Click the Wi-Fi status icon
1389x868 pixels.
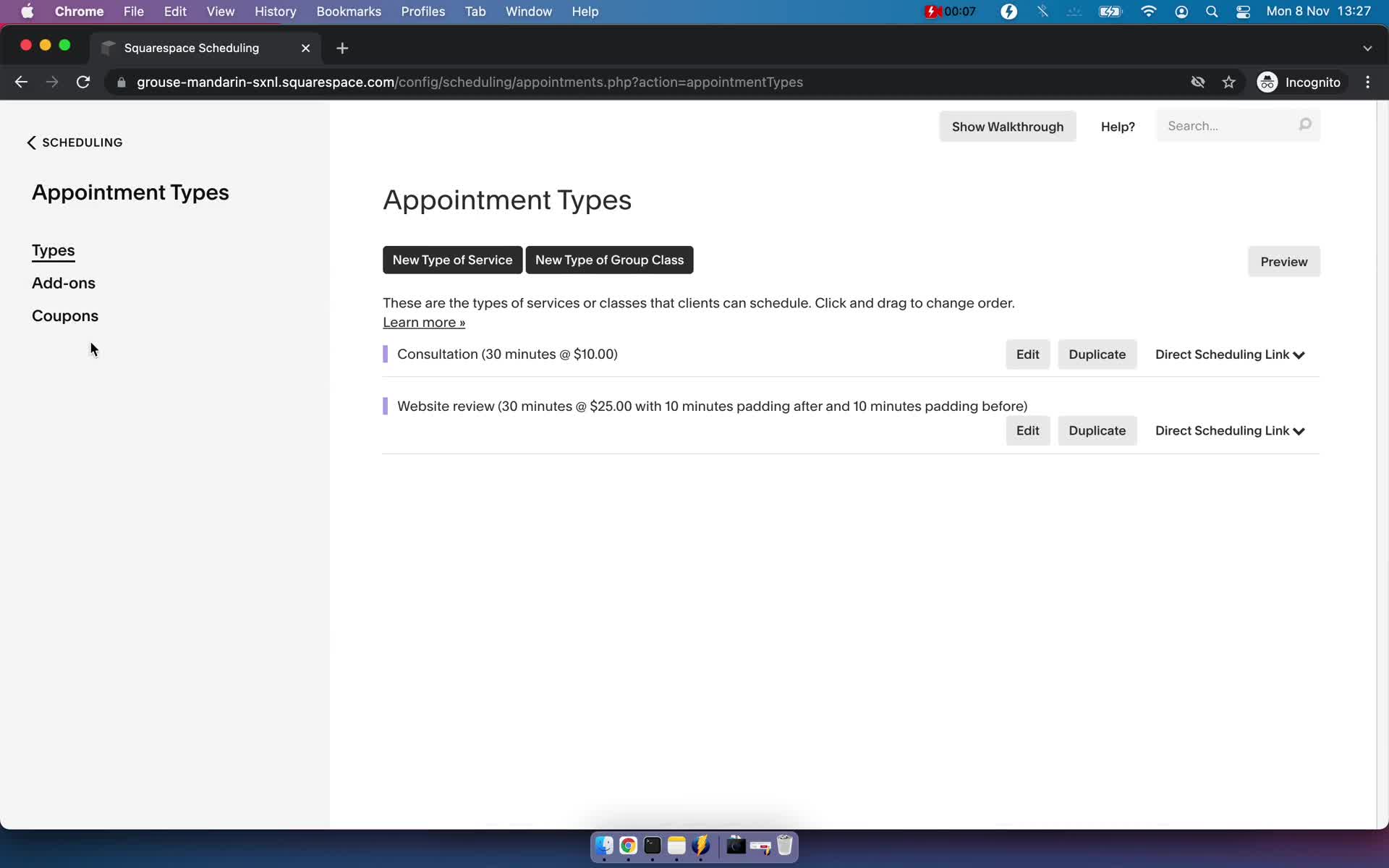[x=1148, y=12]
